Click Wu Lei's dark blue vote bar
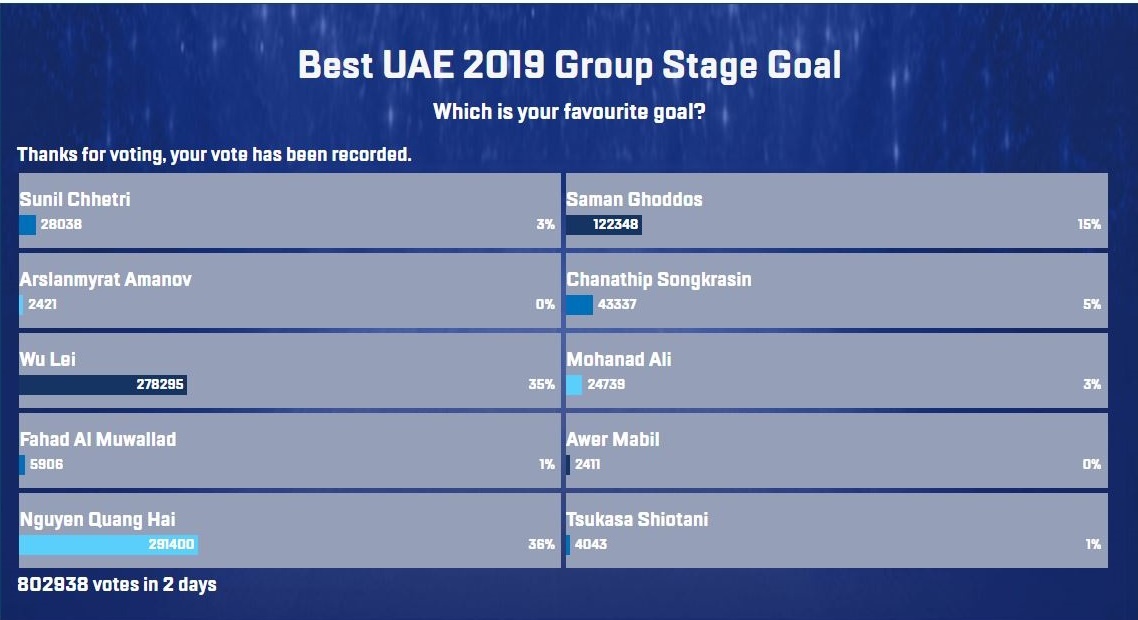The height and width of the screenshot is (620, 1138). click(105, 384)
